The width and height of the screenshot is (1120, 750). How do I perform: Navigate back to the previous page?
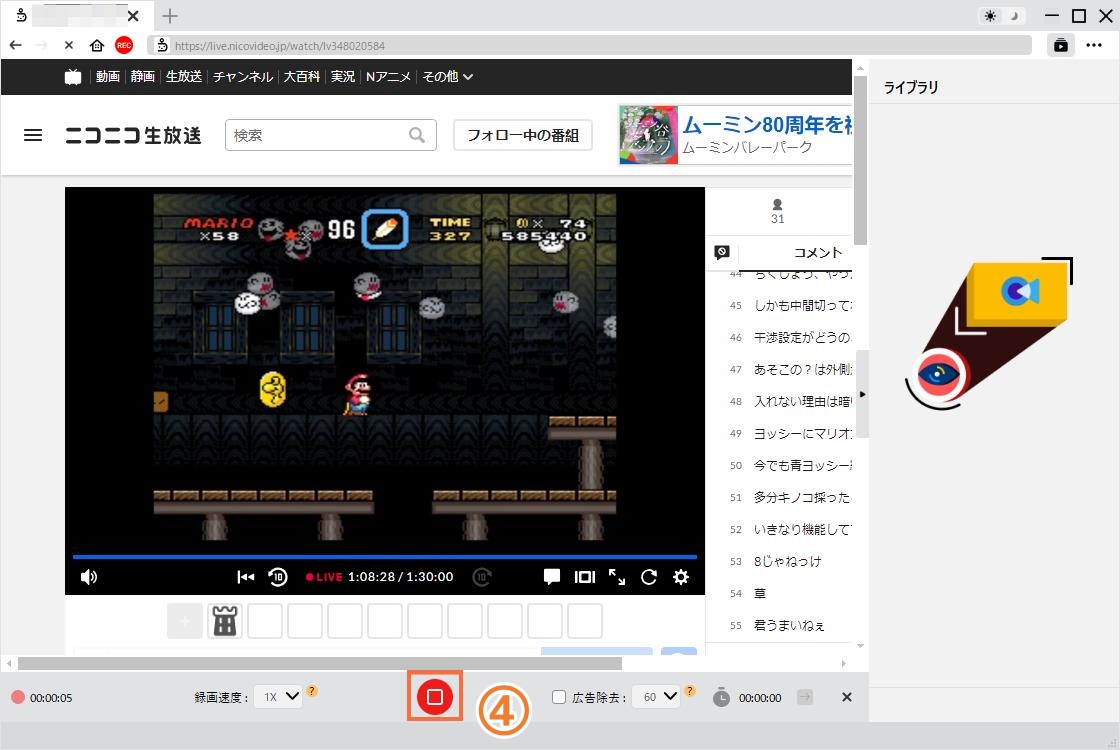coord(16,45)
